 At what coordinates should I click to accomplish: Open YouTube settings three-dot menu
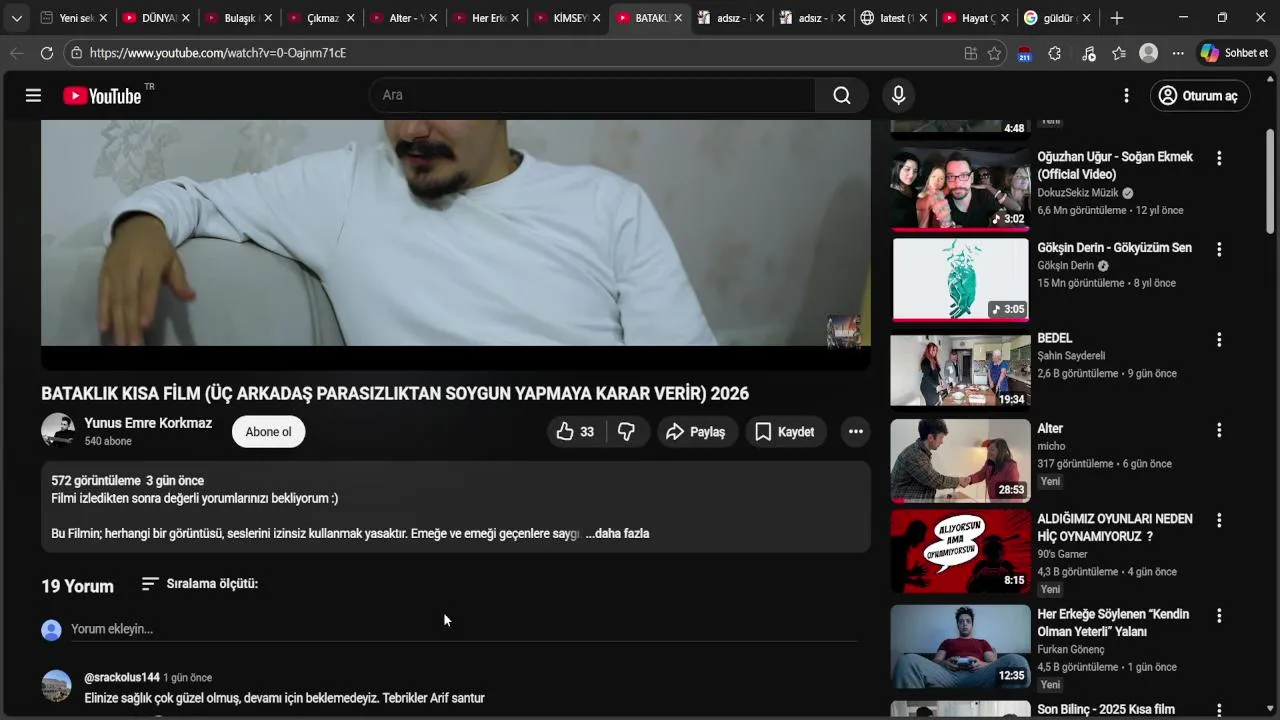[x=1126, y=95]
